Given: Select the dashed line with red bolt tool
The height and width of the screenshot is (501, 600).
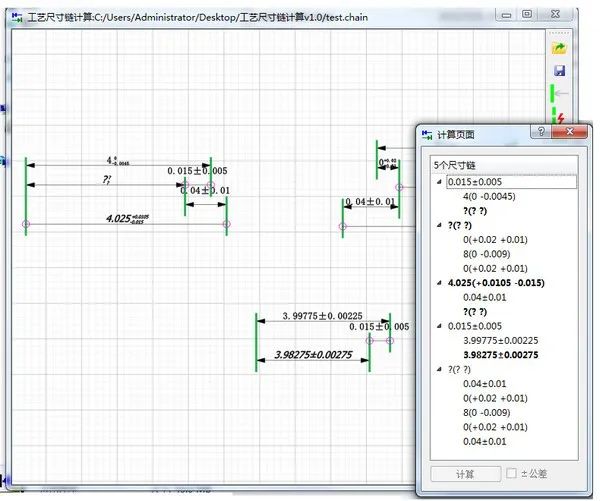Looking at the screenshot, I should tap(558, 116).
